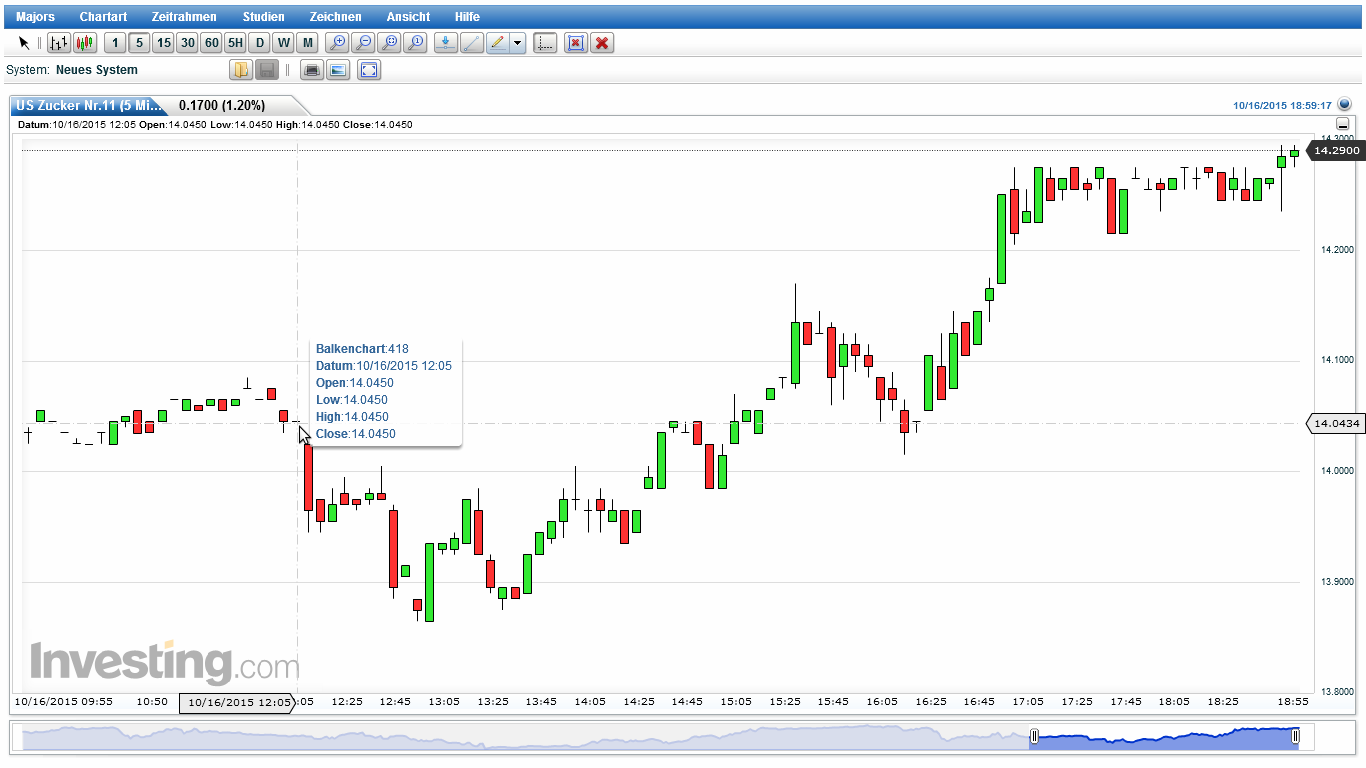The height and width of the screenshot is (768, 1366).
Task: Zoom out of the chart
Action: (364, 43)
